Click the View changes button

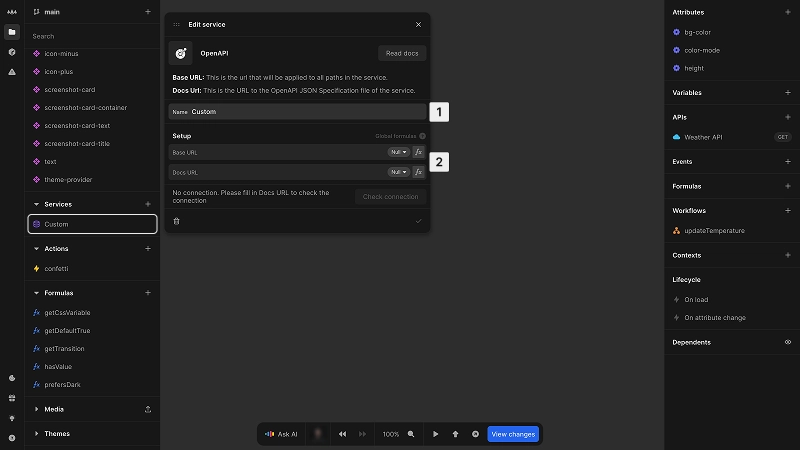pyautogui.click(x=513, y=434)
